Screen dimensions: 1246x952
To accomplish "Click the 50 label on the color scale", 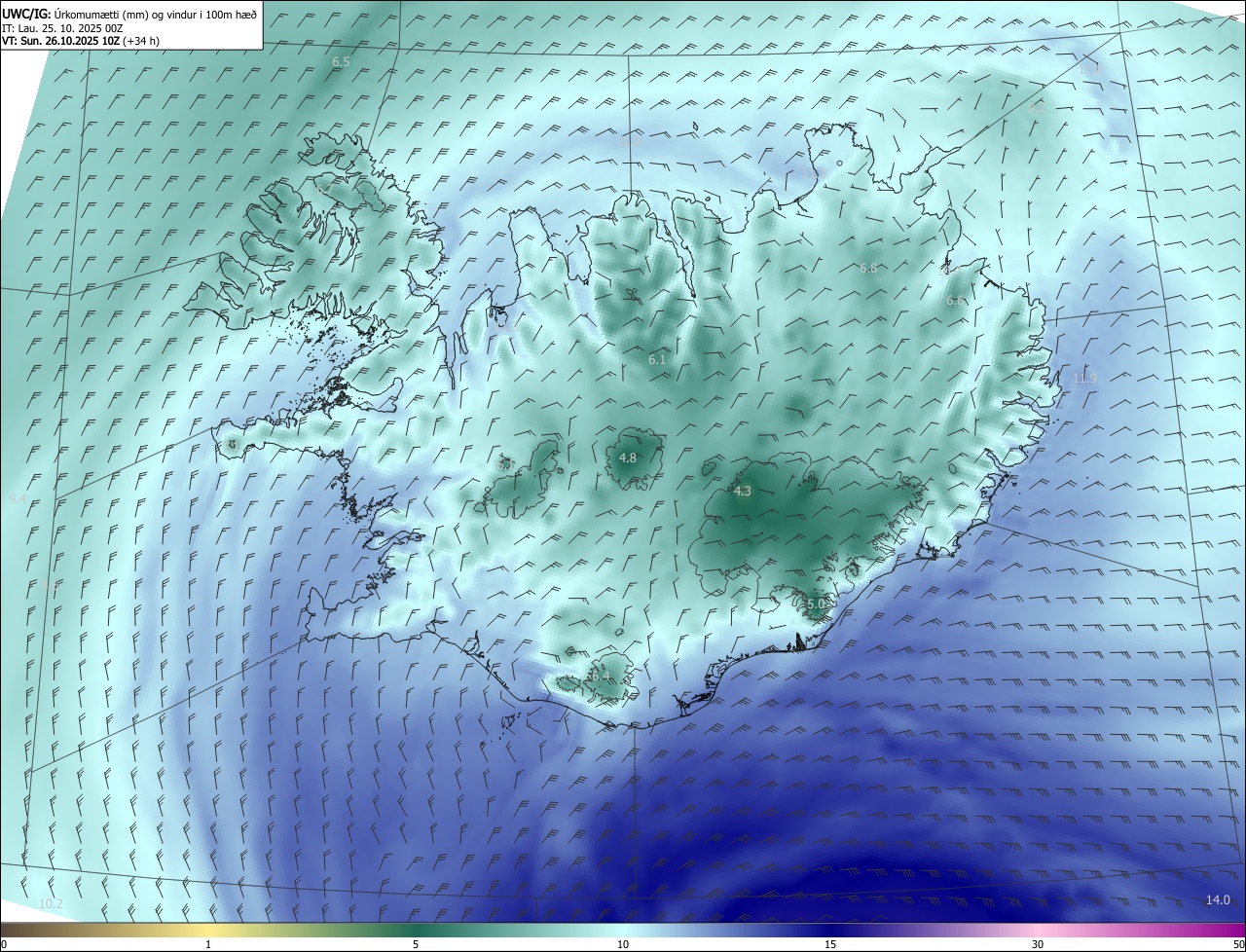I will click(1238, 944).
